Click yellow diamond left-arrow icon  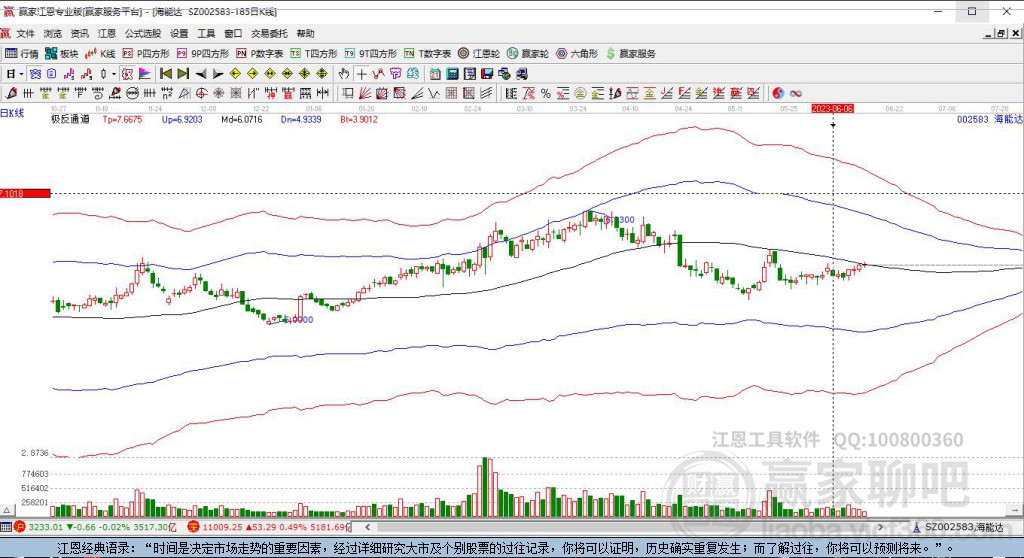(x=235, y=74)
